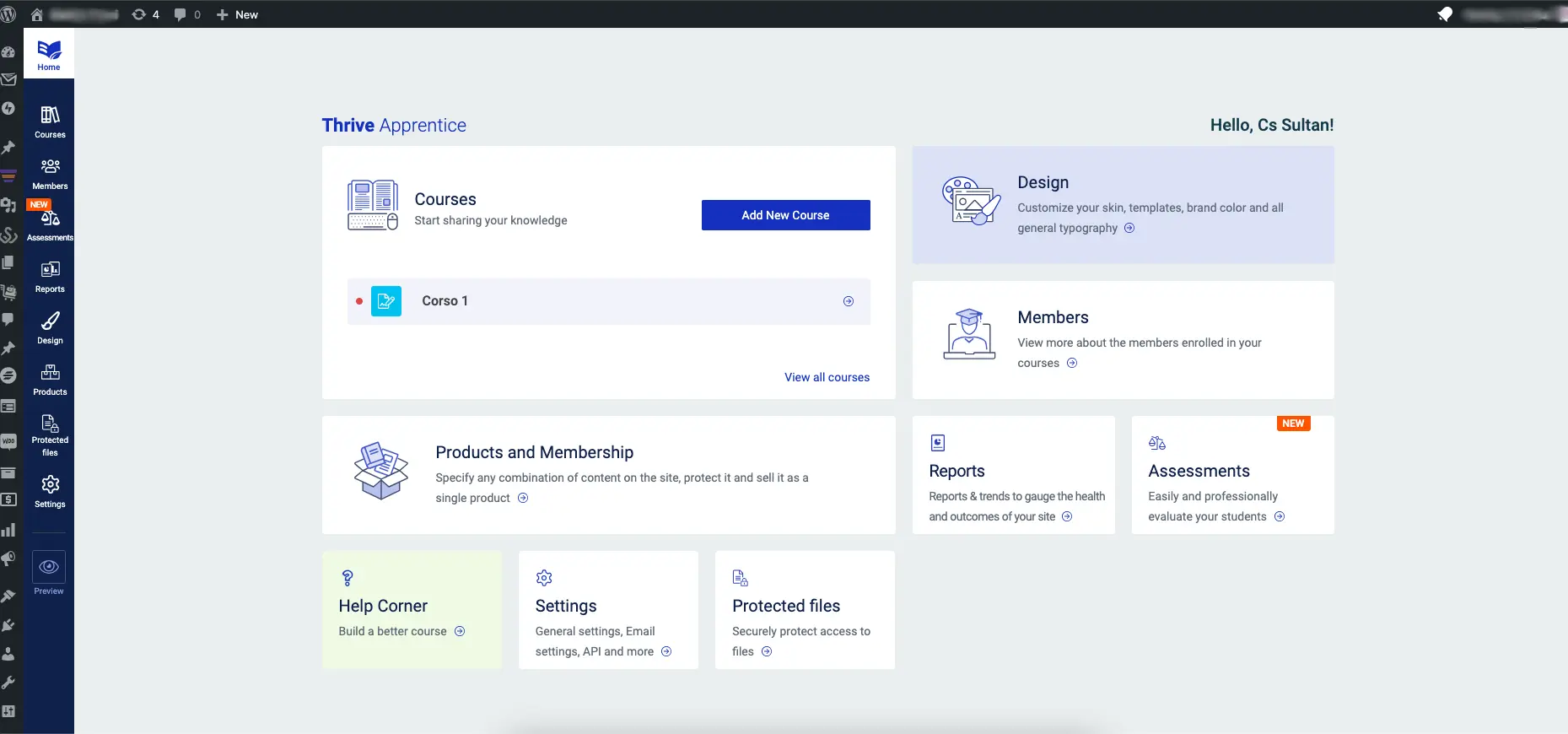The width and height of the screenshot is (1568, 734).
Task: Click arrow after evaluate your students
Action: pos(1280,516)
